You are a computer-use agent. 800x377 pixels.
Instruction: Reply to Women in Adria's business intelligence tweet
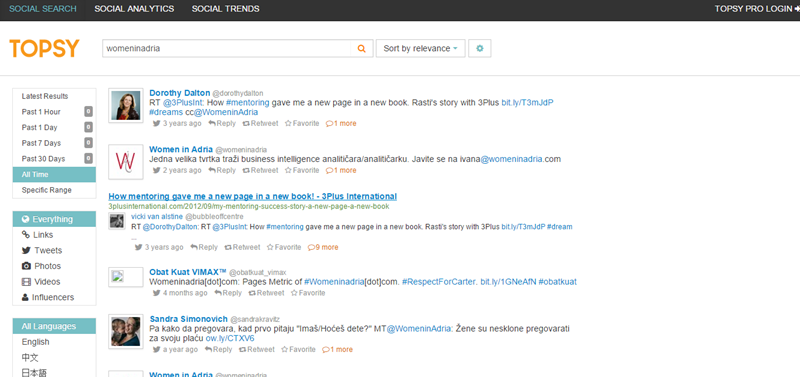coord(222,170)
